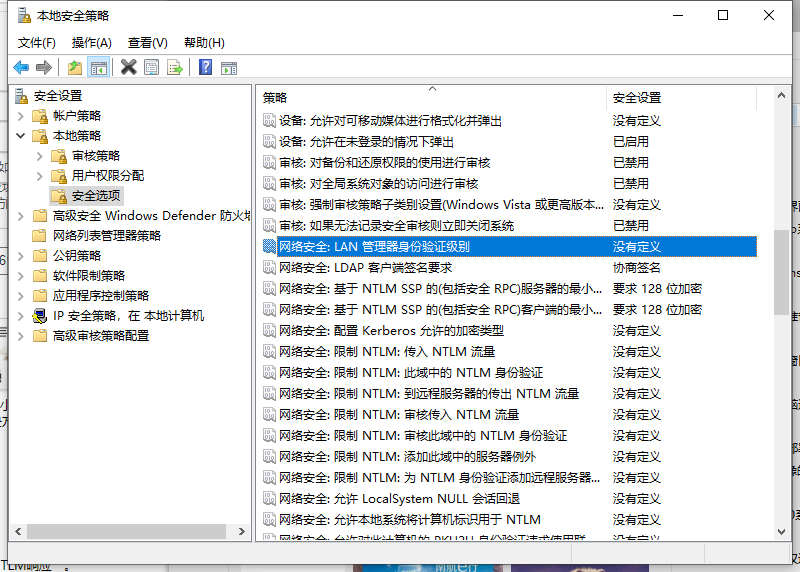Click the 帐户策略 folder icon
This screenshot has width=800, height=572.
point(40,116)
